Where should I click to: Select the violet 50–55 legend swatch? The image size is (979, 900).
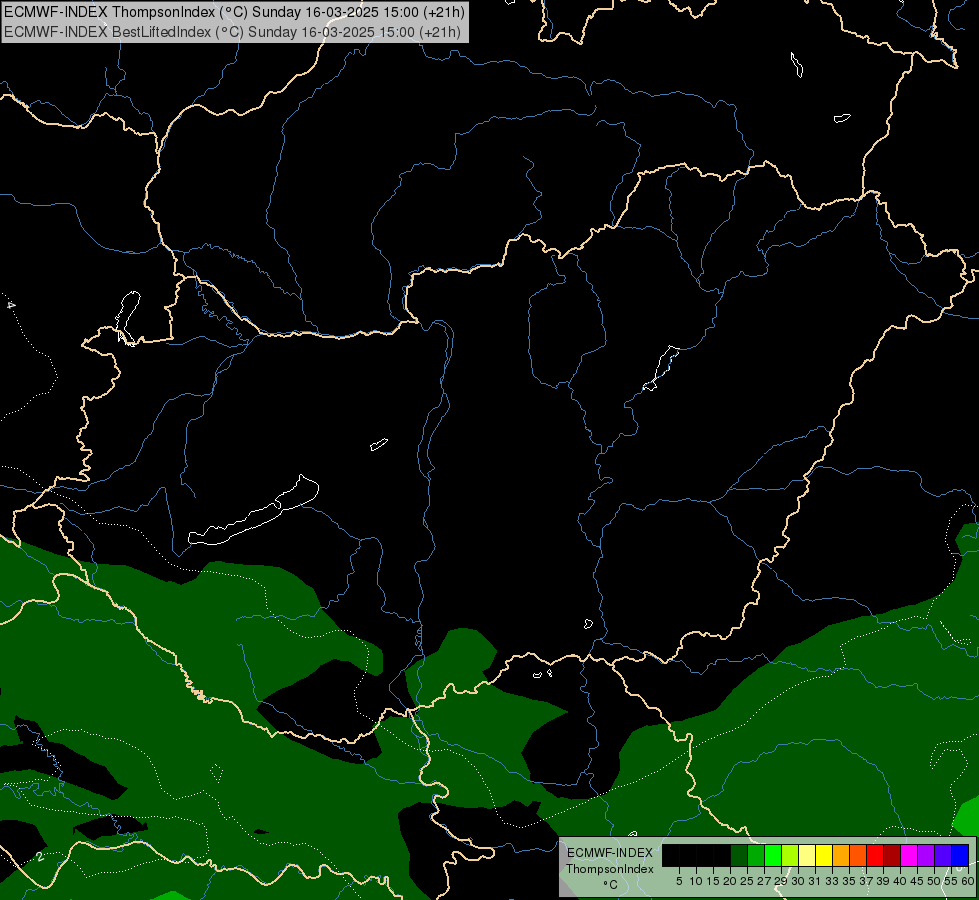click(x=943, y=855)
